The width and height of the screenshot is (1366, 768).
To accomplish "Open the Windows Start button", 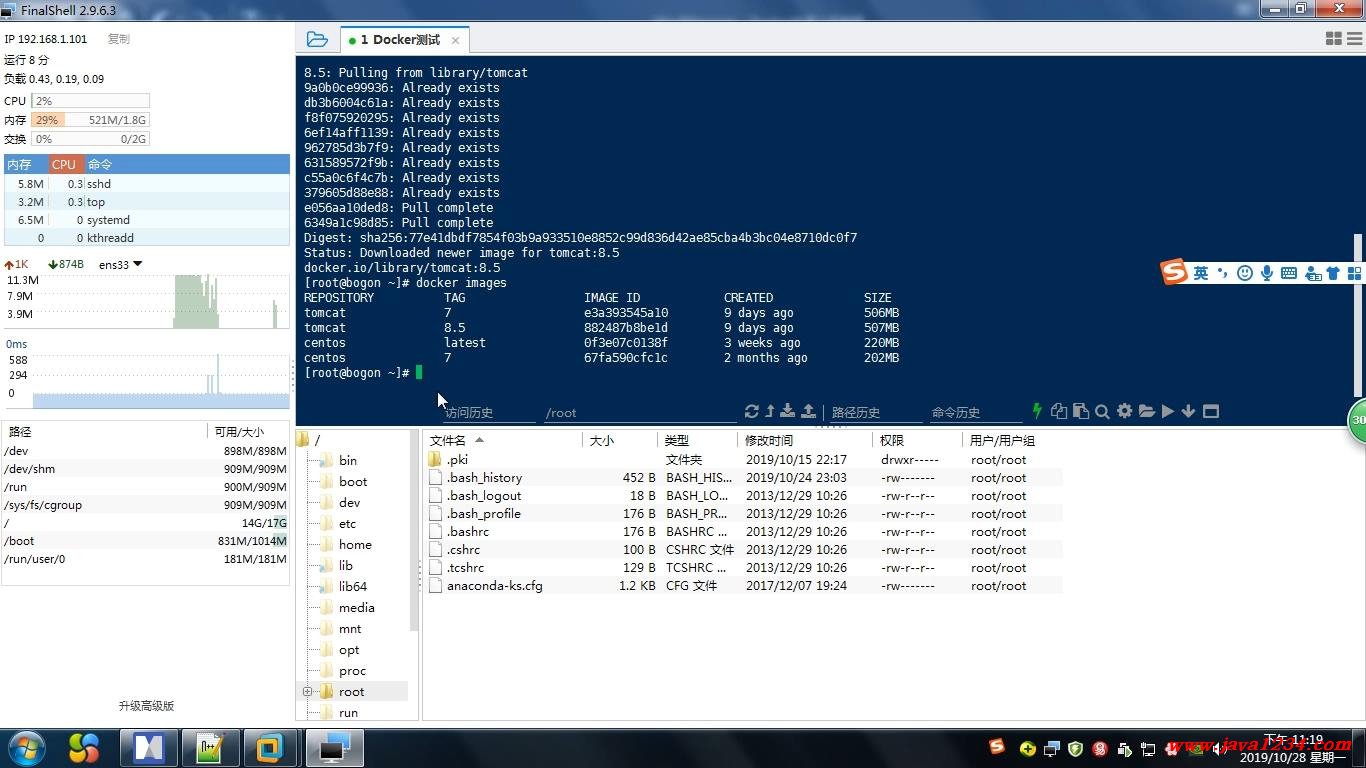I will (26, 748).
